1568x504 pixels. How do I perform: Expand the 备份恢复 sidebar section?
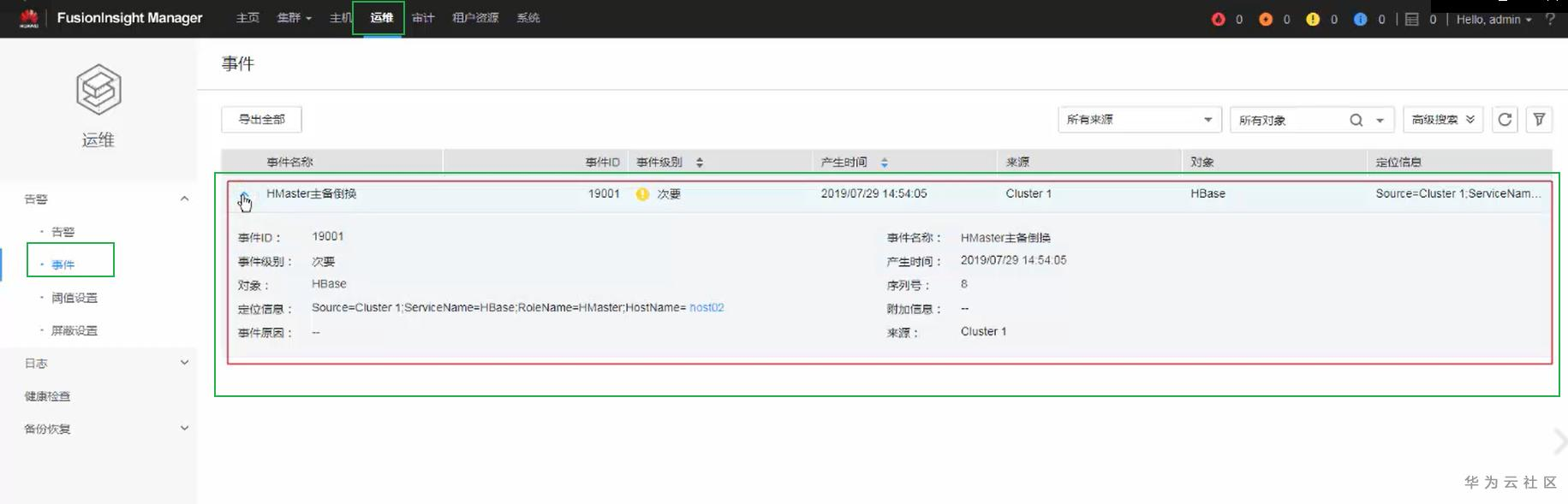[184, 429]
